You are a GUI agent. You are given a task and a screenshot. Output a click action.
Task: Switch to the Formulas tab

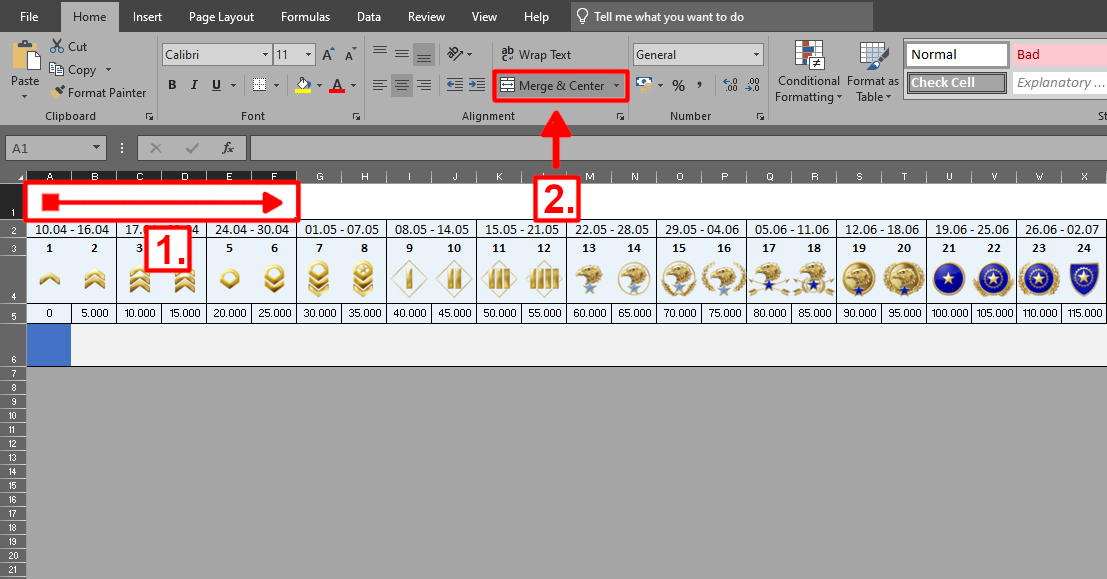[x=305, y=16]
